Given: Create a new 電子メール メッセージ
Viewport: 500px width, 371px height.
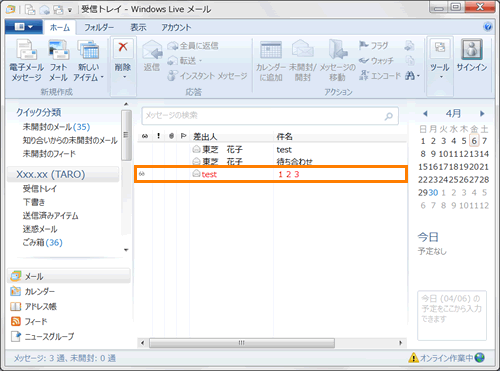Looking at the screenshot, I should coord(26,60).
